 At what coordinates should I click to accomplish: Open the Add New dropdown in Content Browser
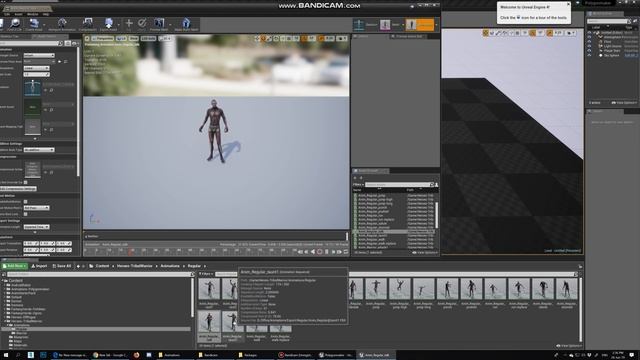[x=14, y=266]
